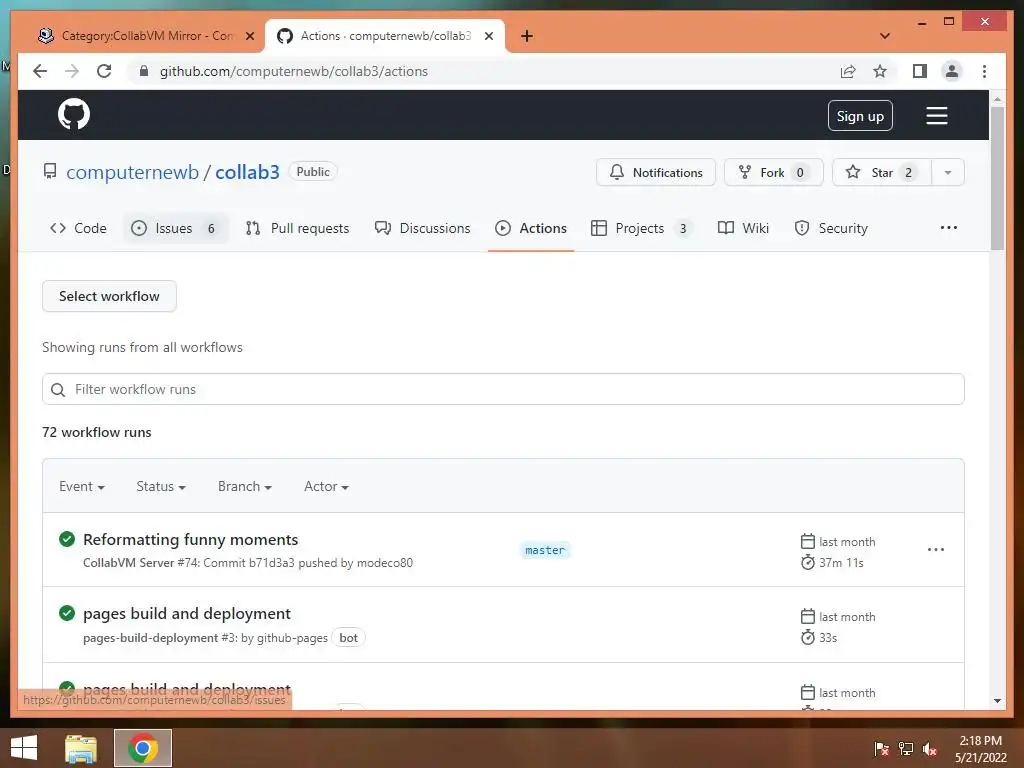
Task: Bookmark this page with the star
Action: tap(880, 71)
